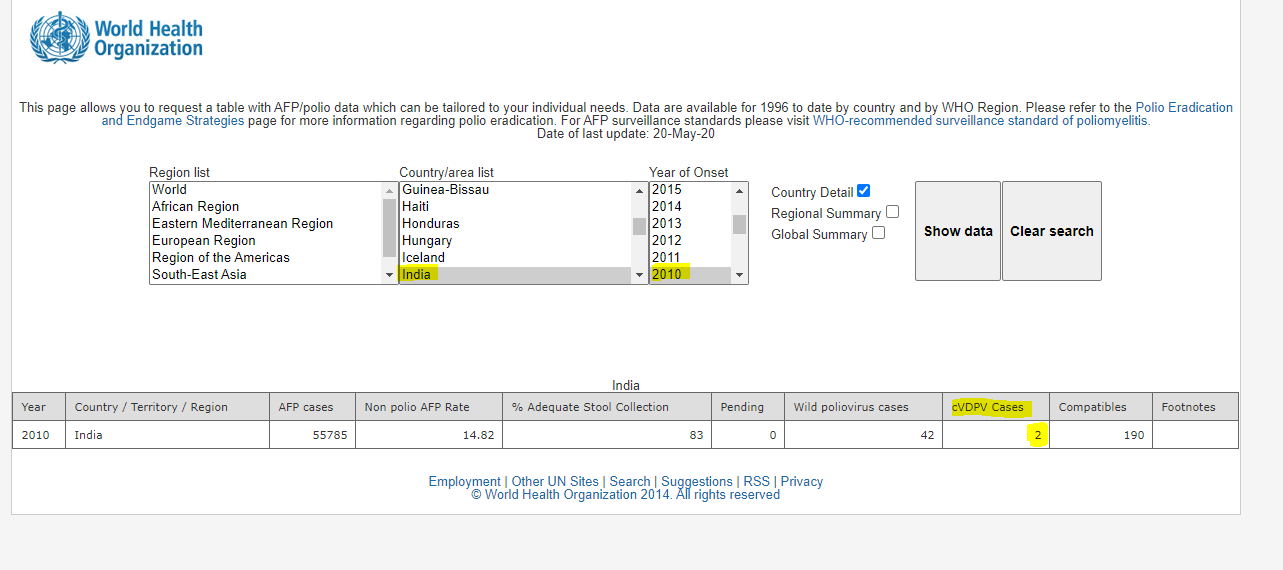Pick Region of the Americas option
Viewport: 1283px width, 570px height.
266,258
